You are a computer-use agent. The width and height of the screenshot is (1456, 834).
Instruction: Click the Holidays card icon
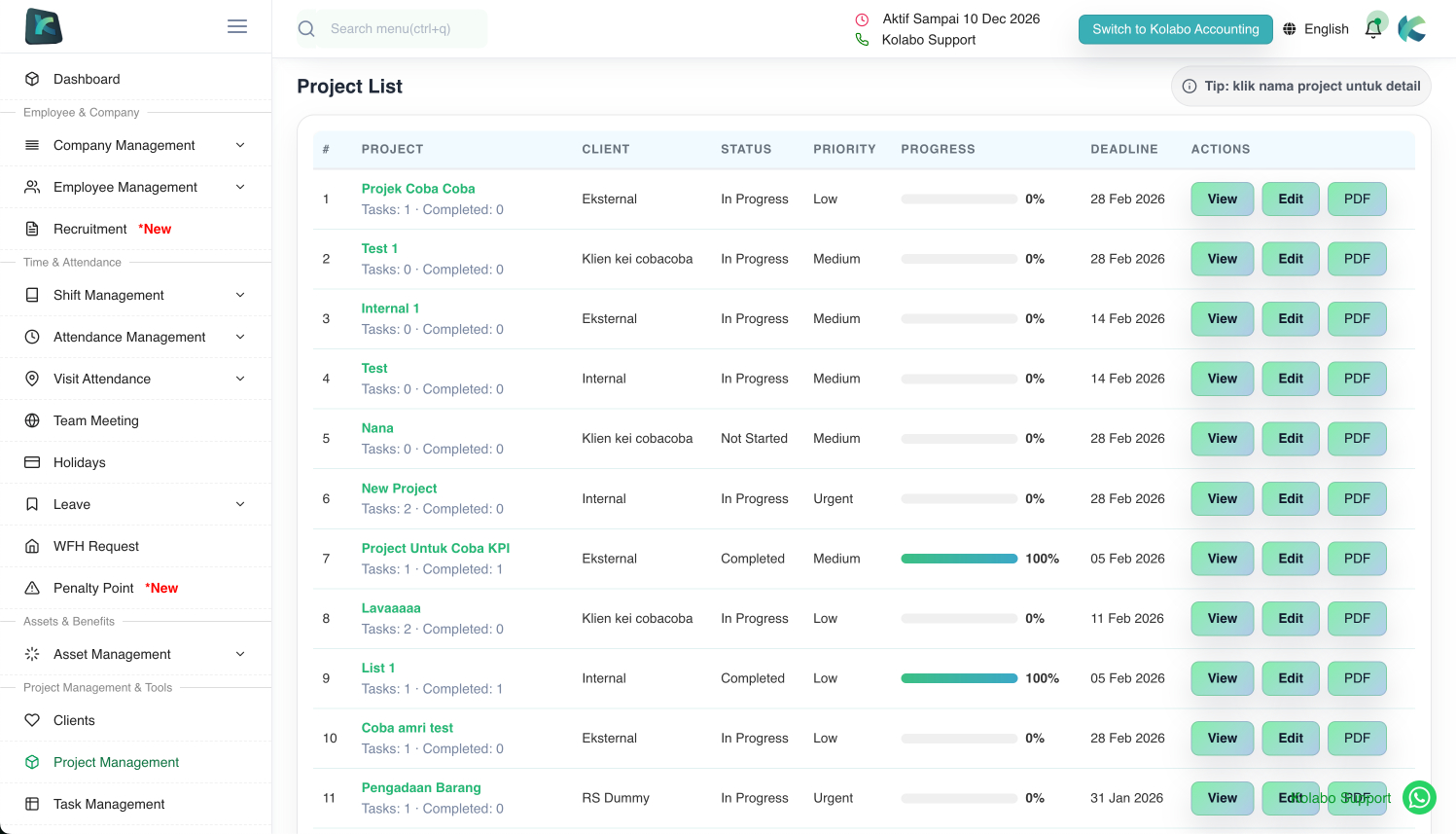[x=32, y=462]
